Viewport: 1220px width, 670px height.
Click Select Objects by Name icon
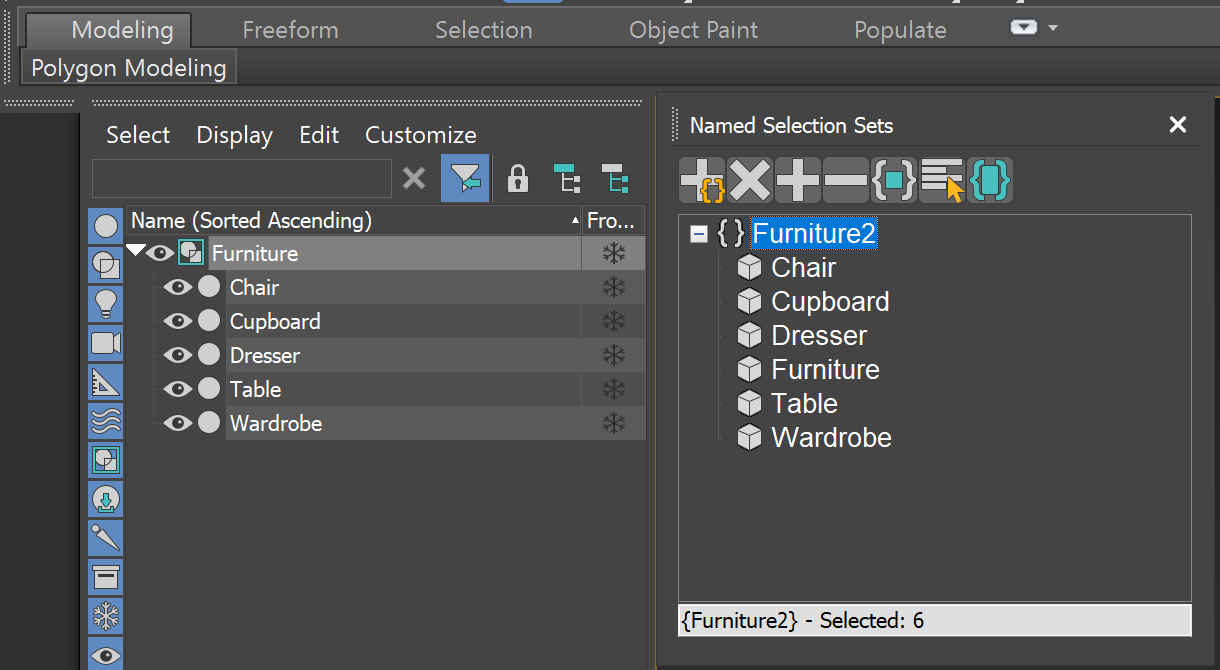click(x=942, y=181)
